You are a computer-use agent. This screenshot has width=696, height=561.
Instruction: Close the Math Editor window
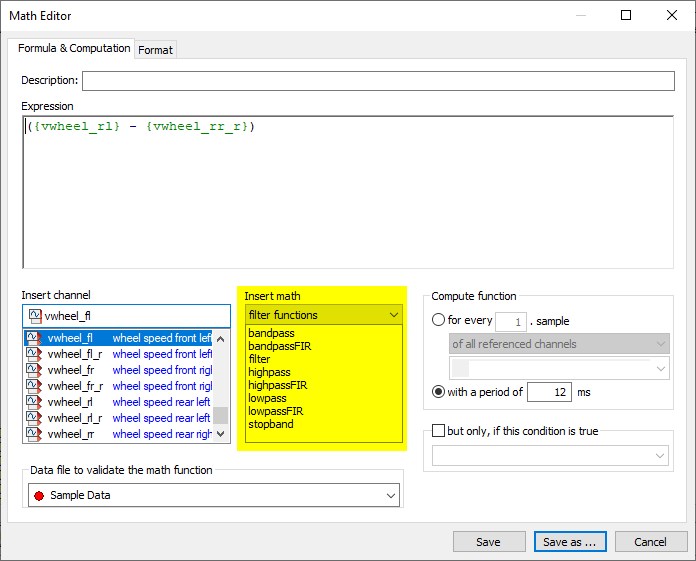672,15
